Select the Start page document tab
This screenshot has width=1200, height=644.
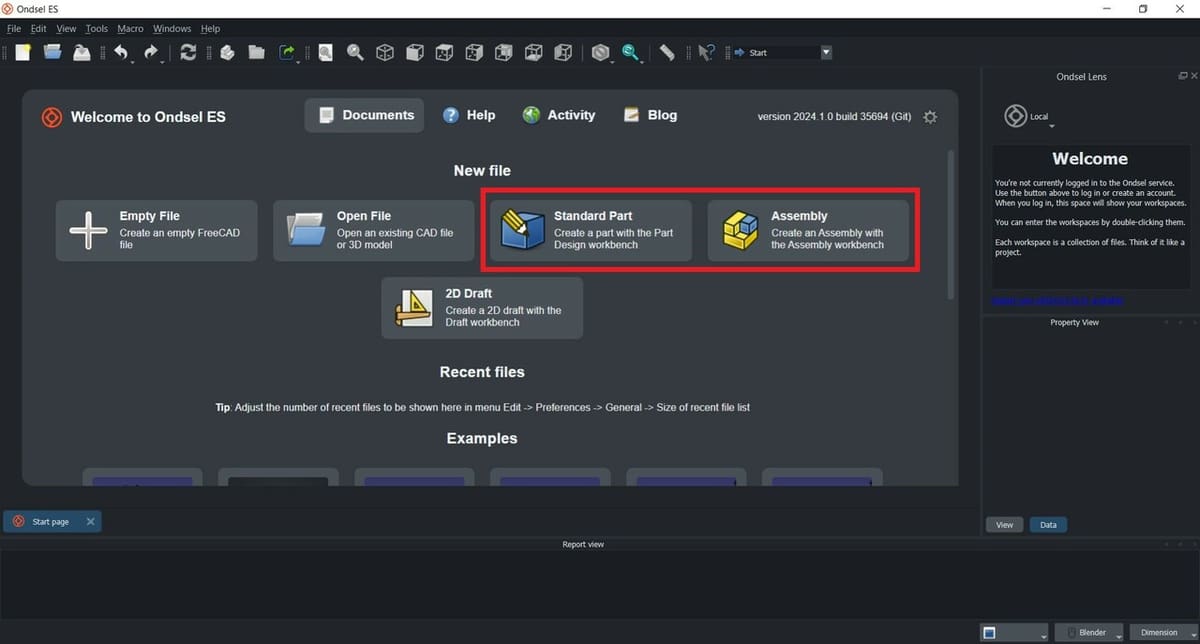pos(52,521)
